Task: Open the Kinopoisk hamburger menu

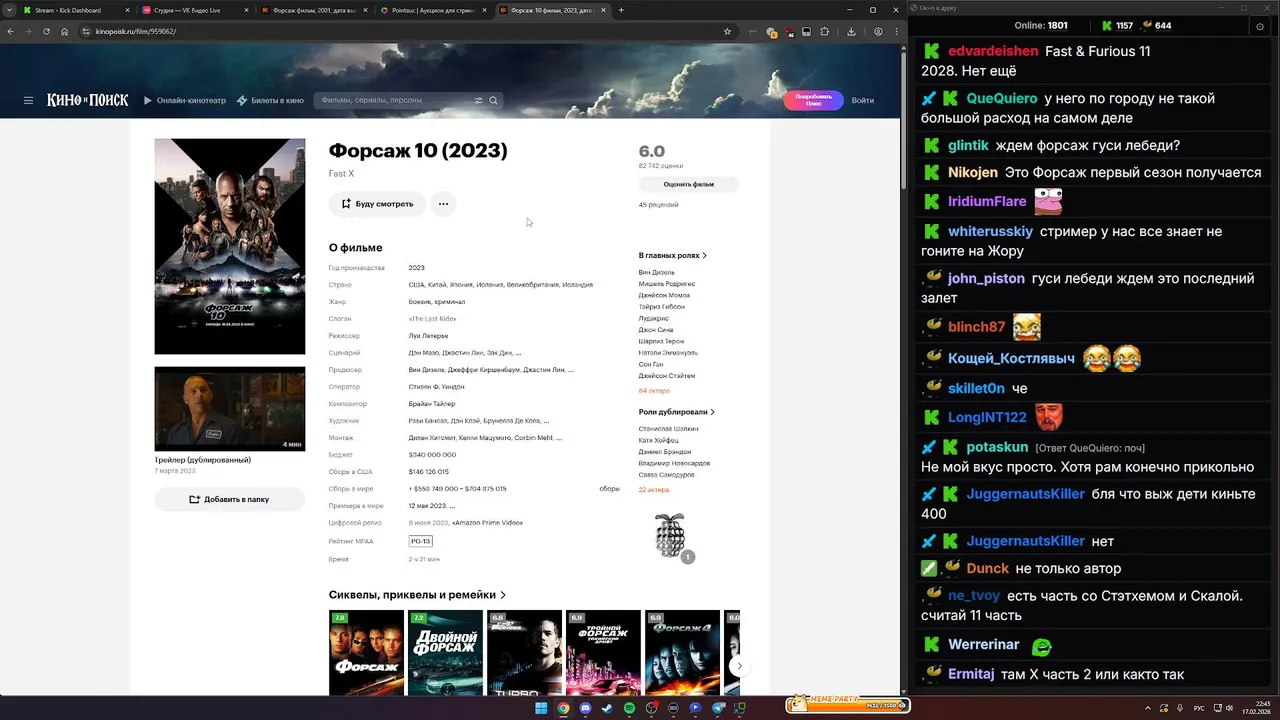Action: coord(28,100)
